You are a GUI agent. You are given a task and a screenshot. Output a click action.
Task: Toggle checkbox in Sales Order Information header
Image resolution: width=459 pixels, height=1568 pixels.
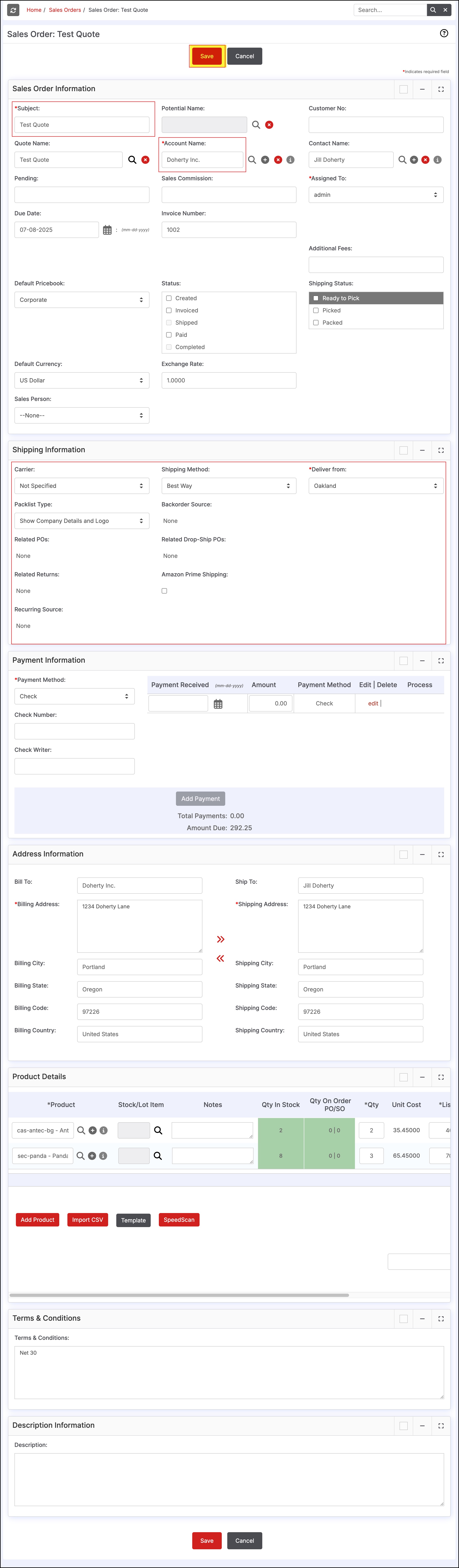404,90
